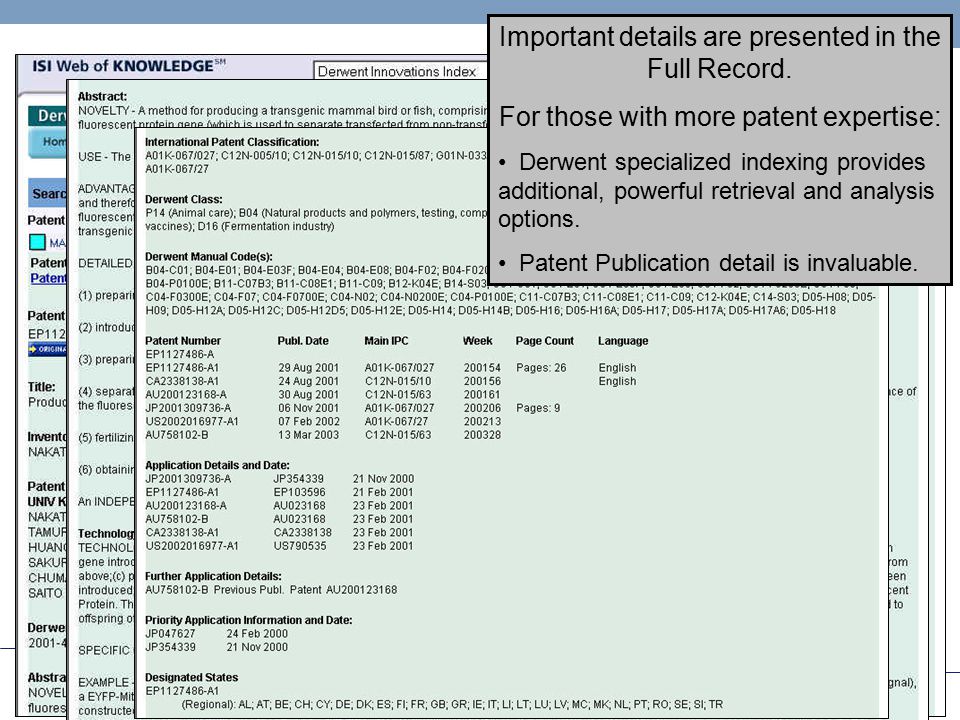Click the ISI Web of Knowledge logo
The height and width of the screenshot is (720, 960).
(129, 66)
